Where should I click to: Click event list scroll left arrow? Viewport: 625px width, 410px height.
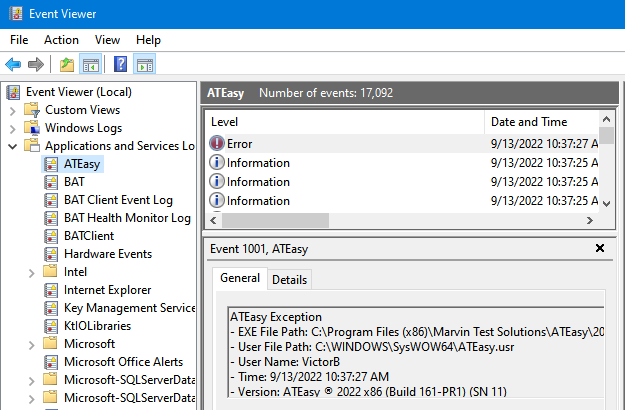click(213, 220)
